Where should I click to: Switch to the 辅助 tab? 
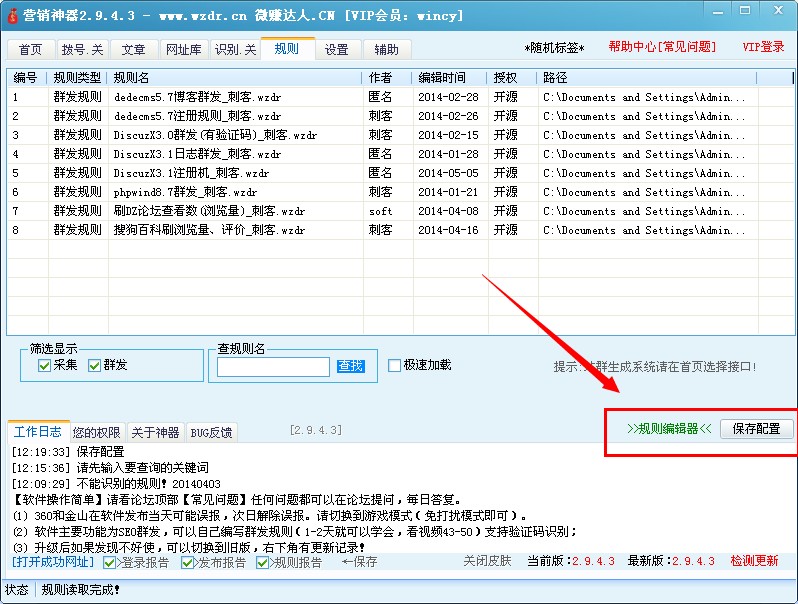click(387, 49)
